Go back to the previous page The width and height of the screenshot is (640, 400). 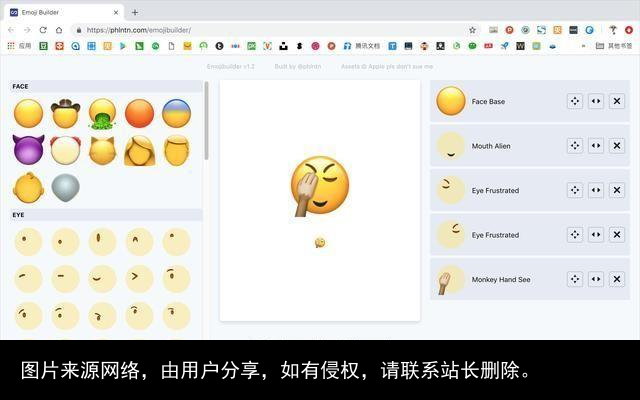[11, 30]
